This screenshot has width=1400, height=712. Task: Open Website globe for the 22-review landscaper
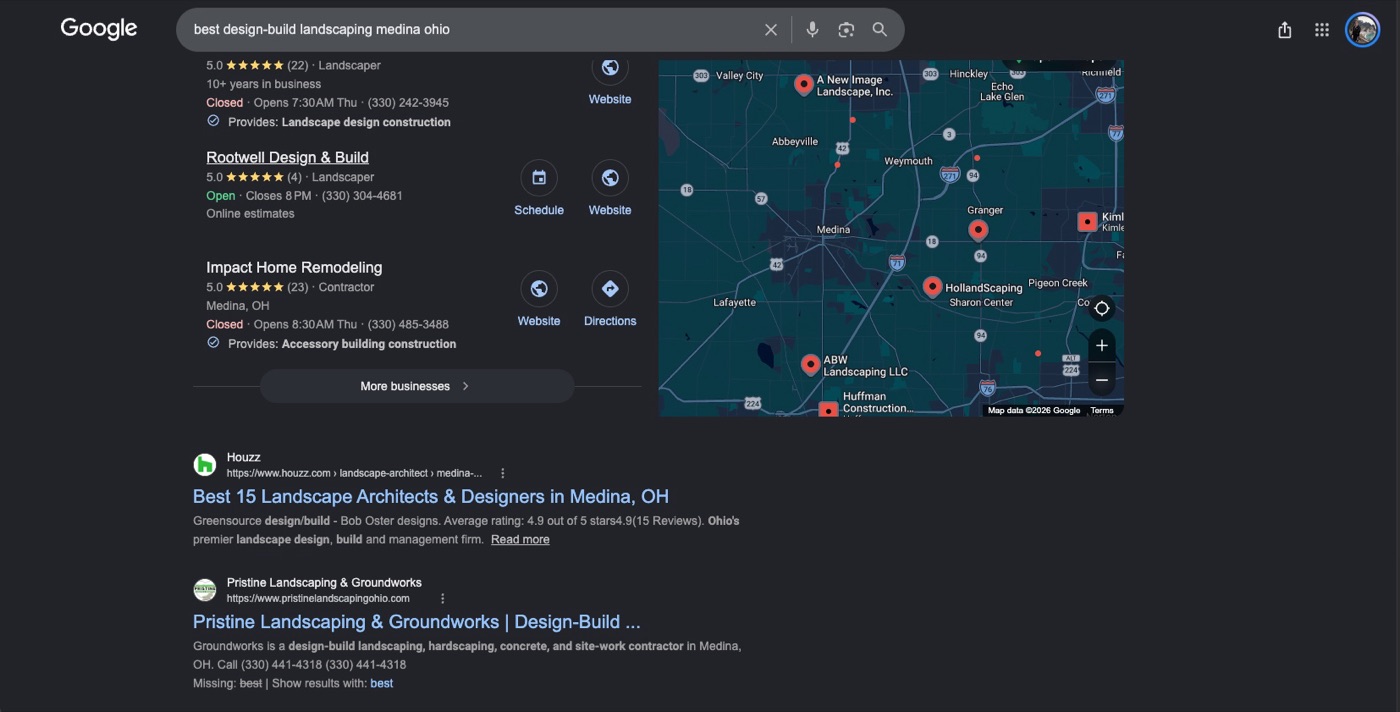[610, 68]
